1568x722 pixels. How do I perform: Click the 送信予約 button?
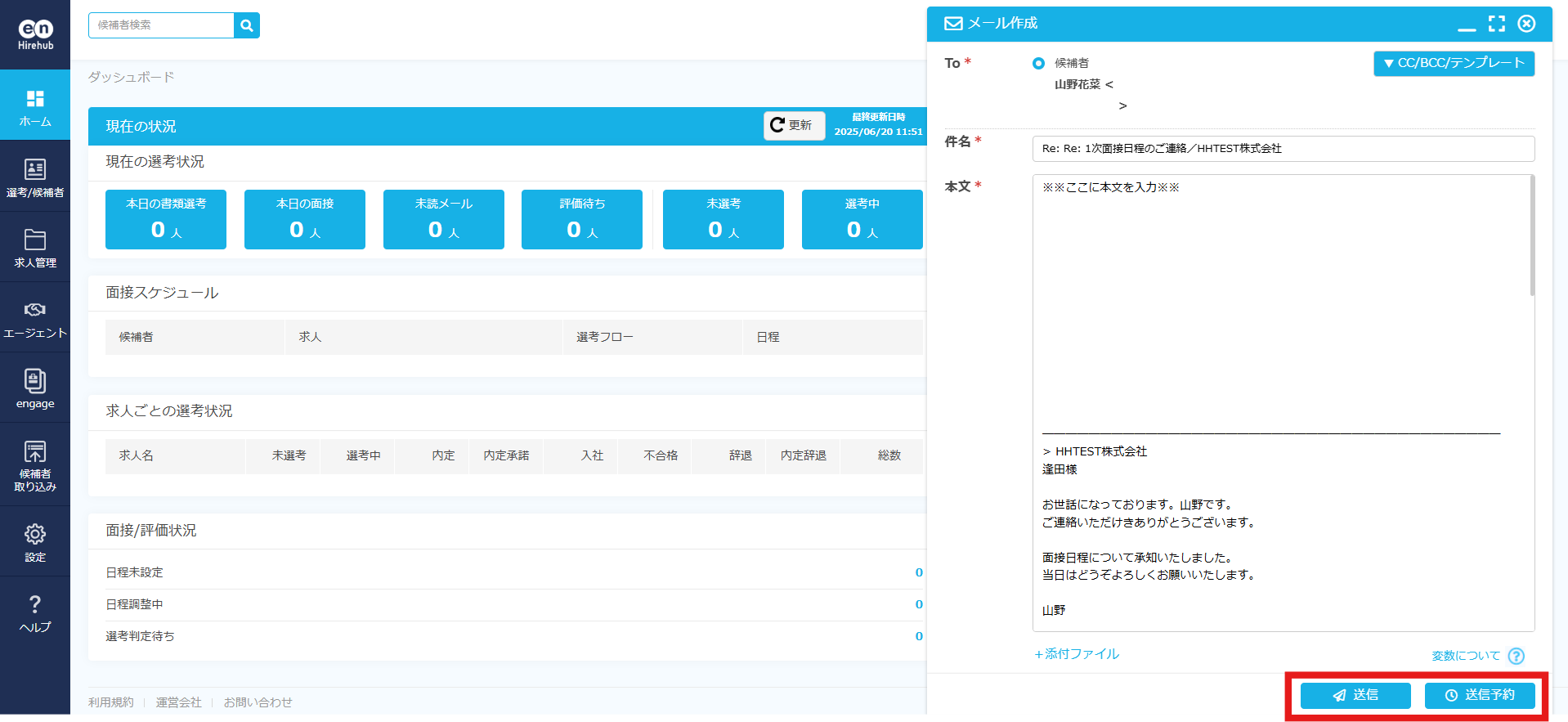[1479, 695]
